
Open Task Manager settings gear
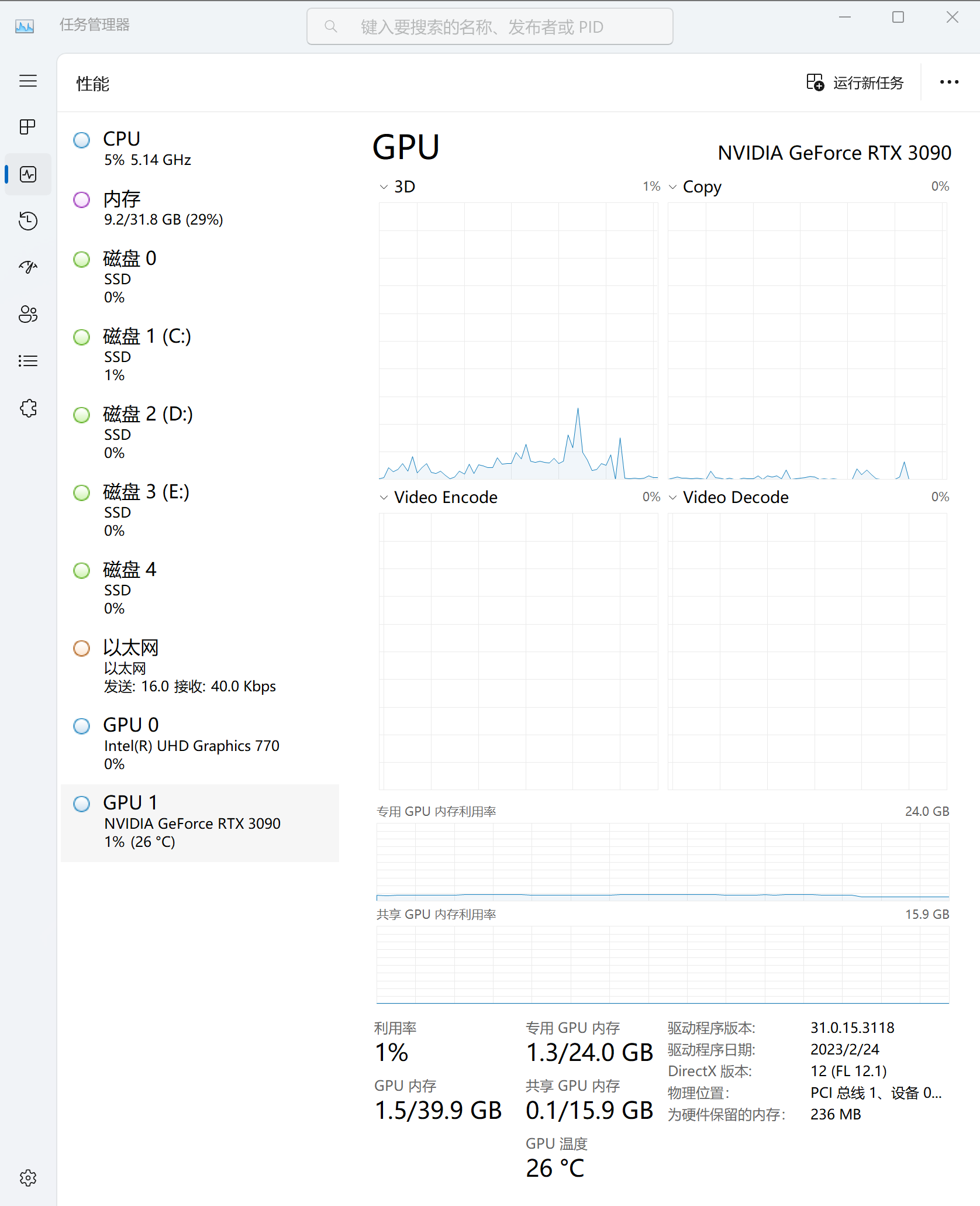click(x=28, y=1177)
